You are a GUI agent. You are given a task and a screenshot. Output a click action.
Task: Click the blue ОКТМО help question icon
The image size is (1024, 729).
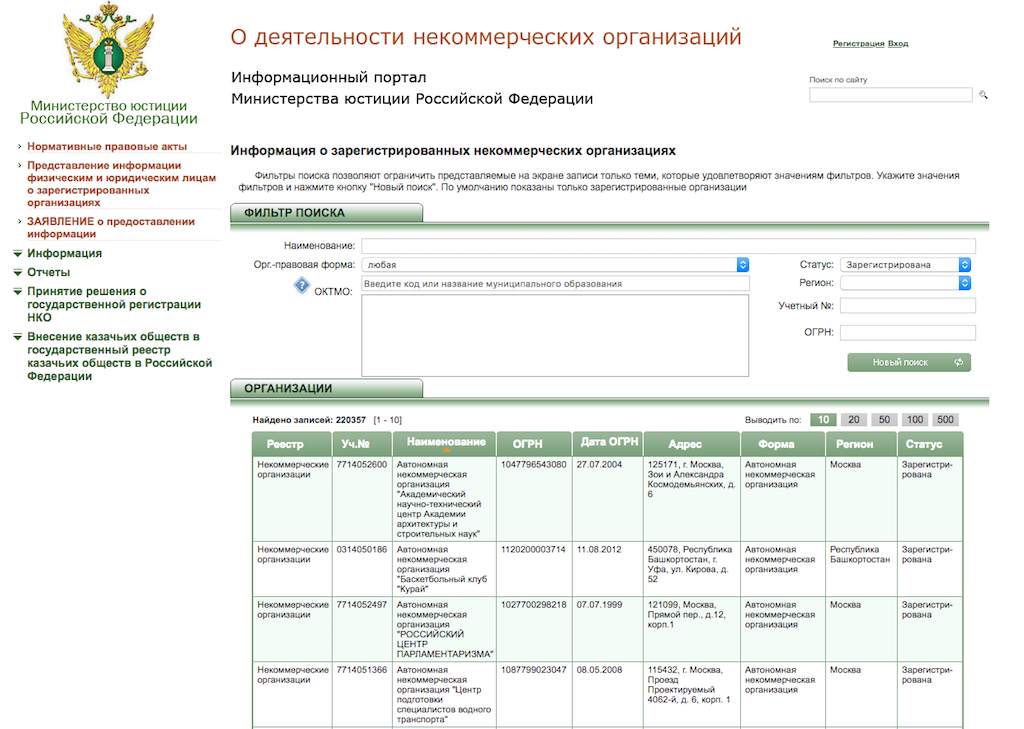301,287
